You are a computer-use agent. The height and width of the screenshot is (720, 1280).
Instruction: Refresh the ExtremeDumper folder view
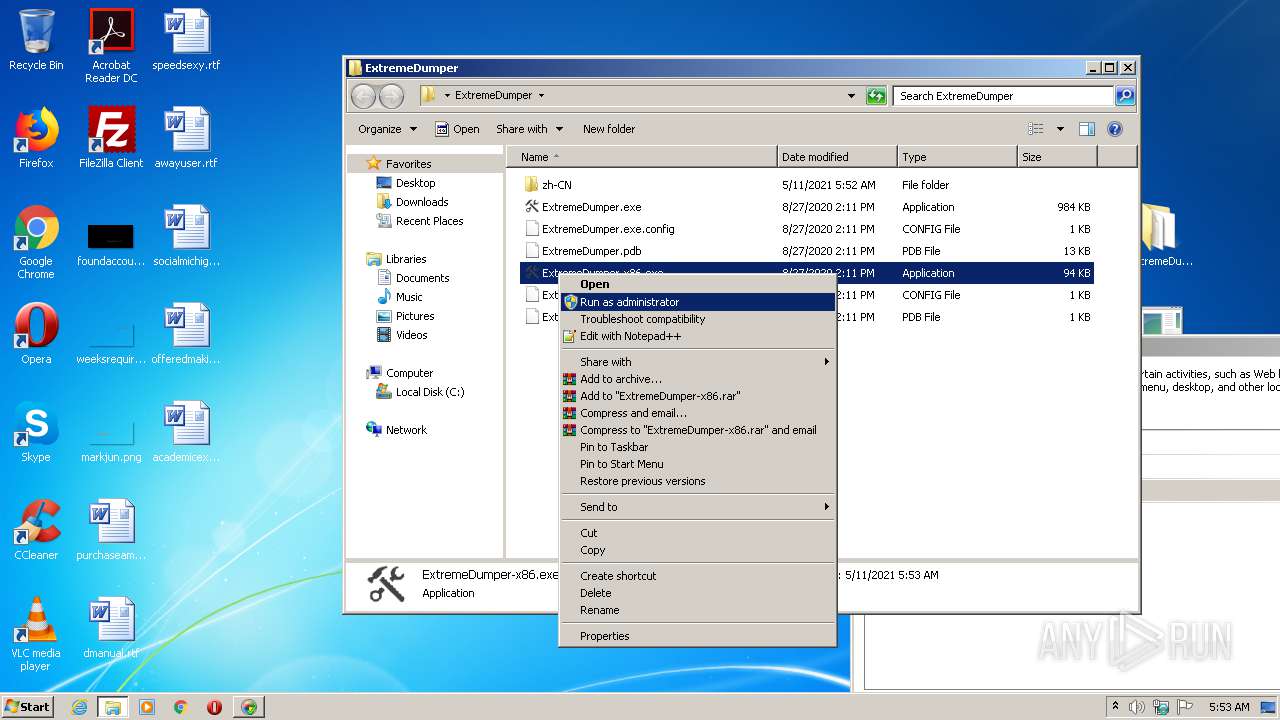pyautogui.click(x=876, y=96)
